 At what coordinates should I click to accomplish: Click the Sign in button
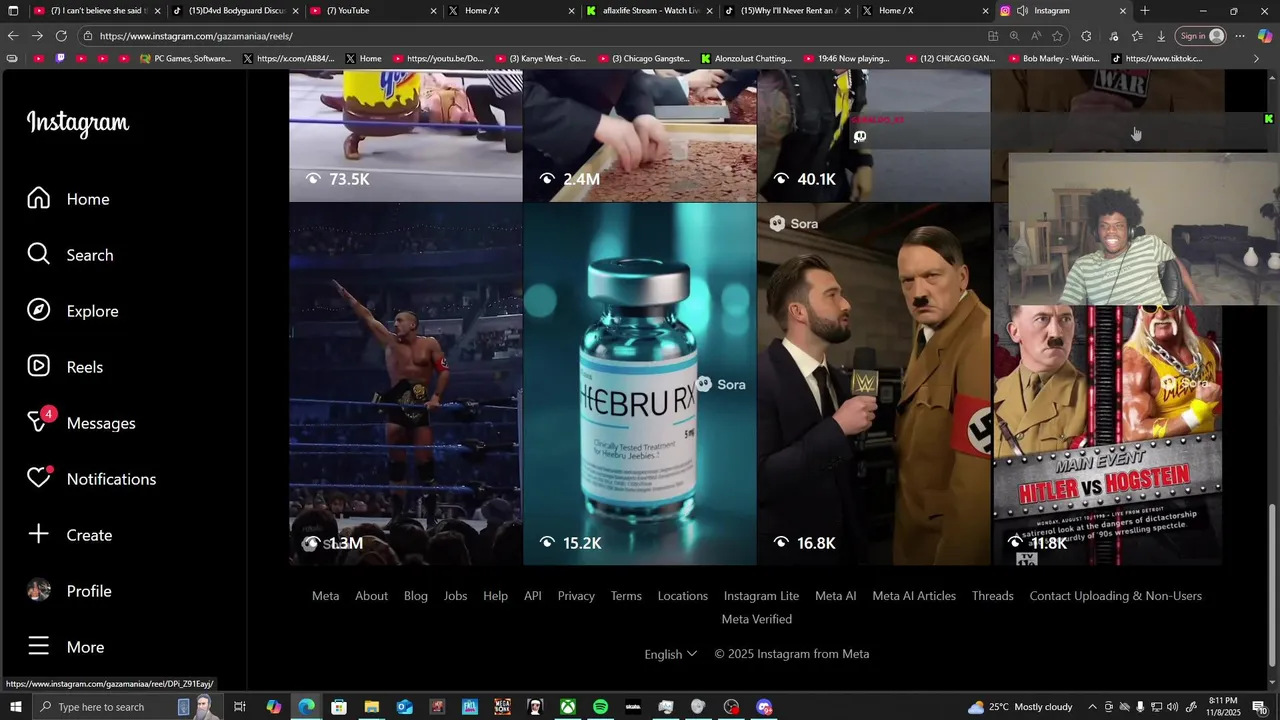1201,36
